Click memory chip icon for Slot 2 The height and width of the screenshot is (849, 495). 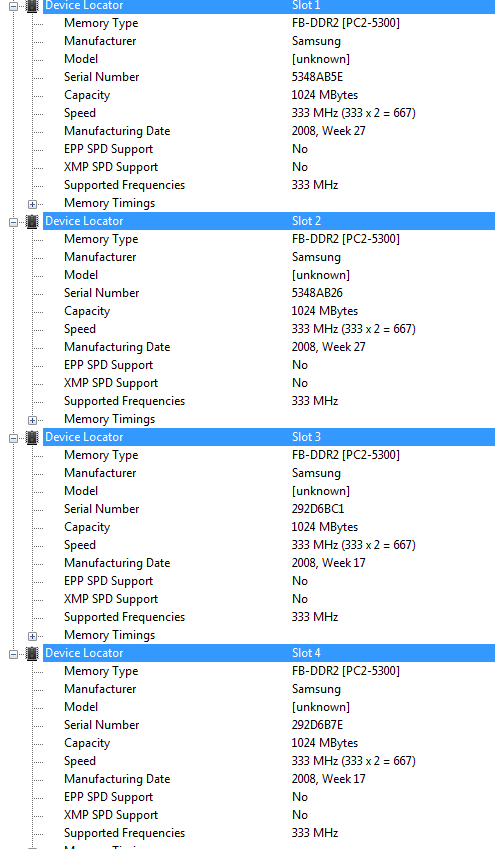32,221
